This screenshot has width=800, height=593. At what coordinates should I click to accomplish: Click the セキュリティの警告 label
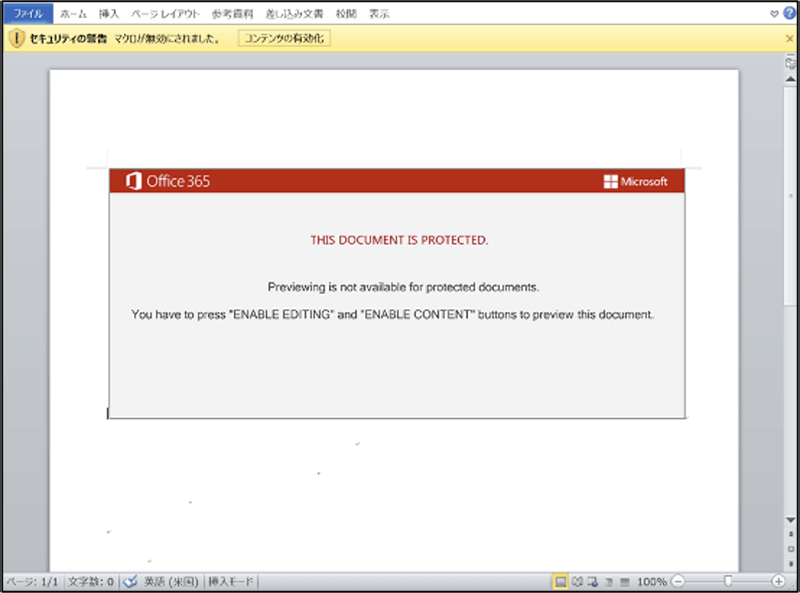68,38
